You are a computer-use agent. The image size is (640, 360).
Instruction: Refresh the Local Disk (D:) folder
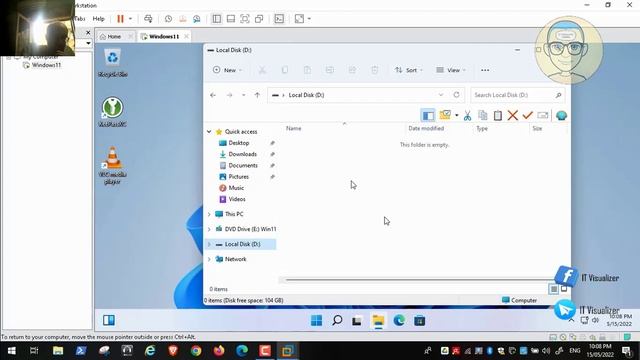tap(456, 95)
